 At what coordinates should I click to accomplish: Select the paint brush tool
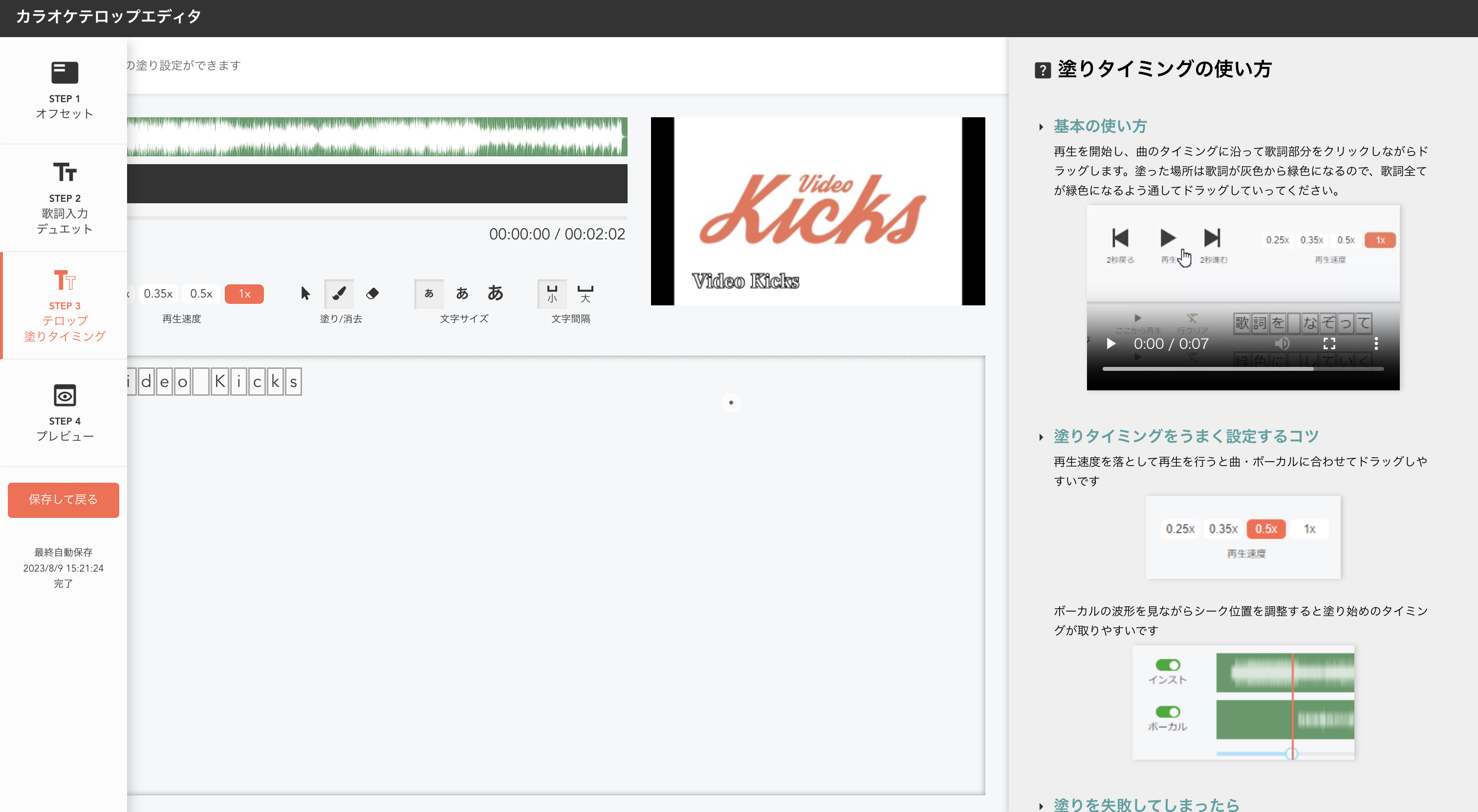pyautogui.click(x=339, y=294)
